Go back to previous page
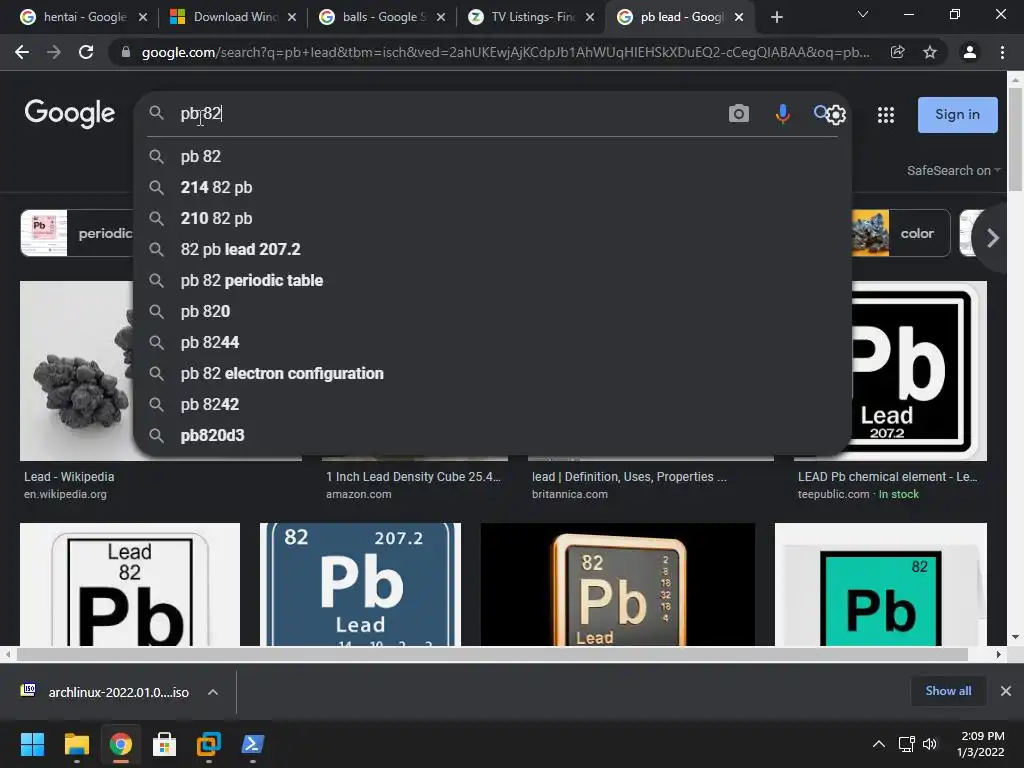 pos(22,52)
